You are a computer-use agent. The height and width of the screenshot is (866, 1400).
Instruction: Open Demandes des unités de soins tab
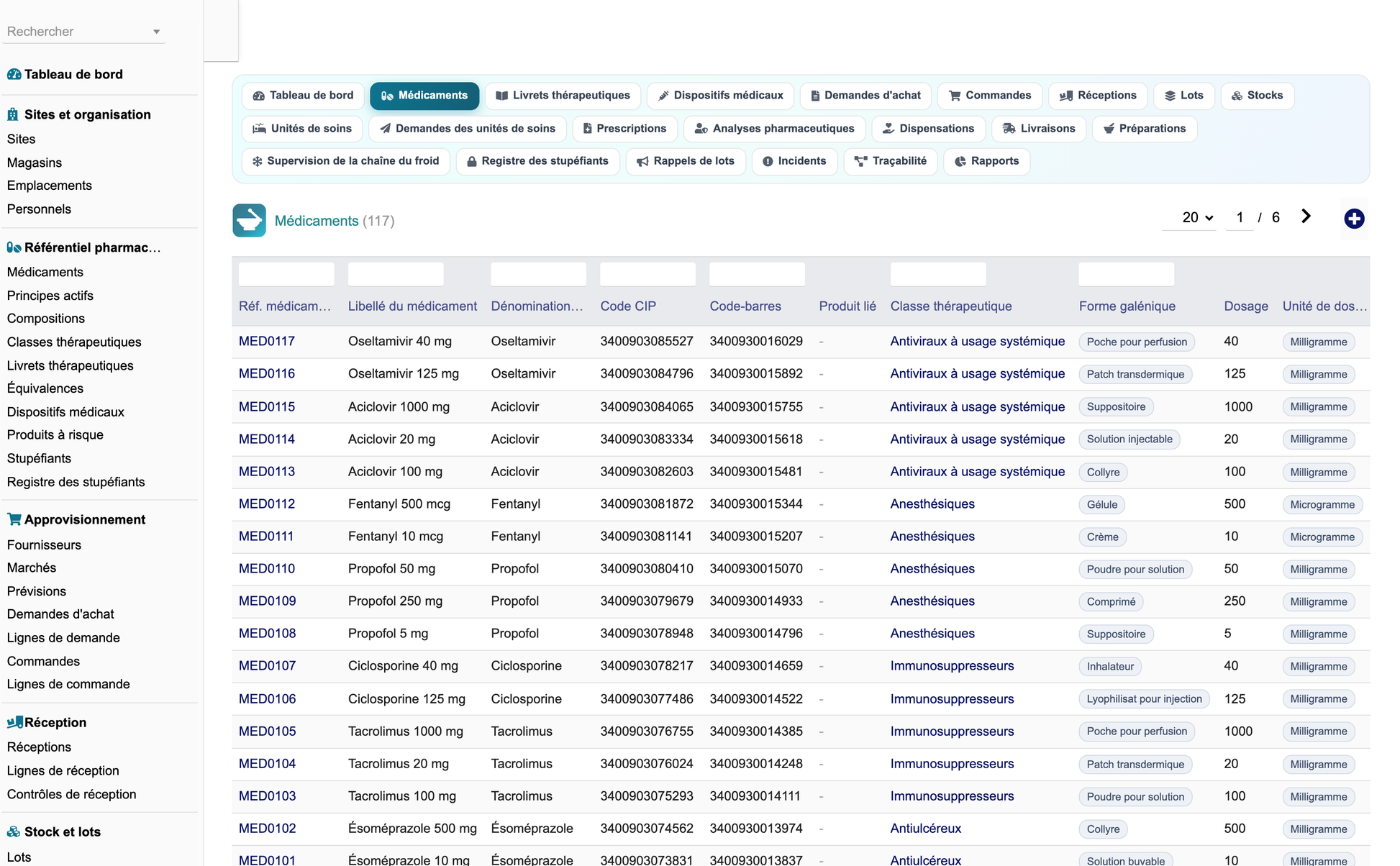[468, 129]
